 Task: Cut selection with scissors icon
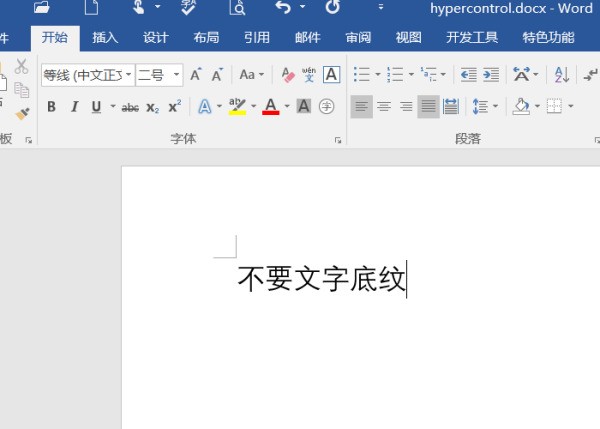[x=21, y=66]
